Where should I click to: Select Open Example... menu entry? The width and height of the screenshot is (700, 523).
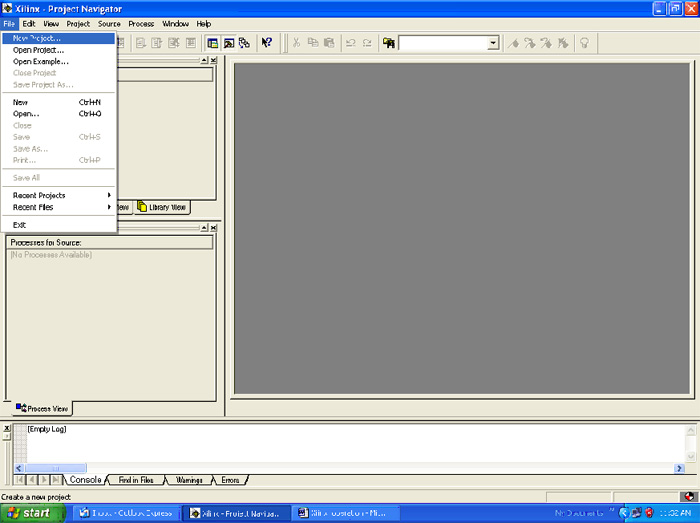point(58,62)
